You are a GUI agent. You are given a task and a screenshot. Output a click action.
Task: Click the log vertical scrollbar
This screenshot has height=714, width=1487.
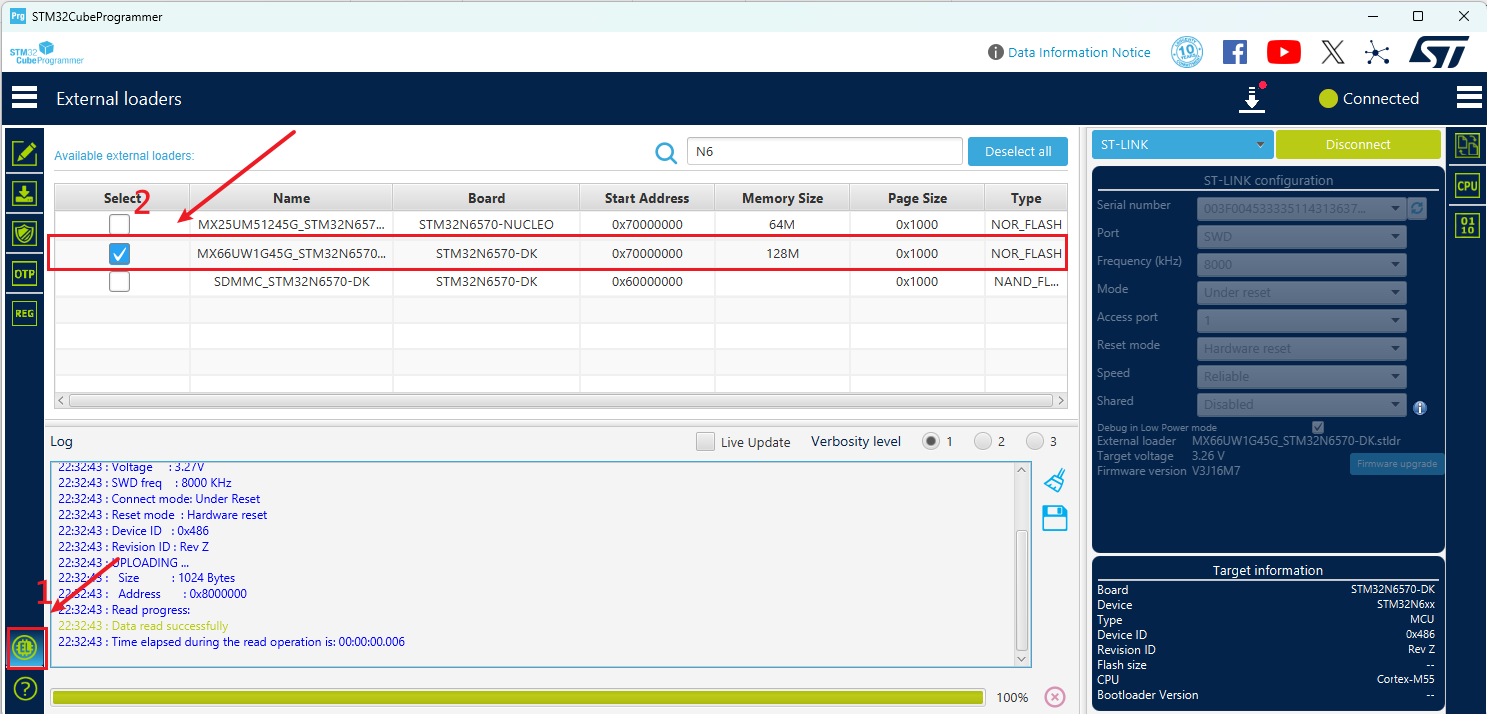(x=1022, y=590)
